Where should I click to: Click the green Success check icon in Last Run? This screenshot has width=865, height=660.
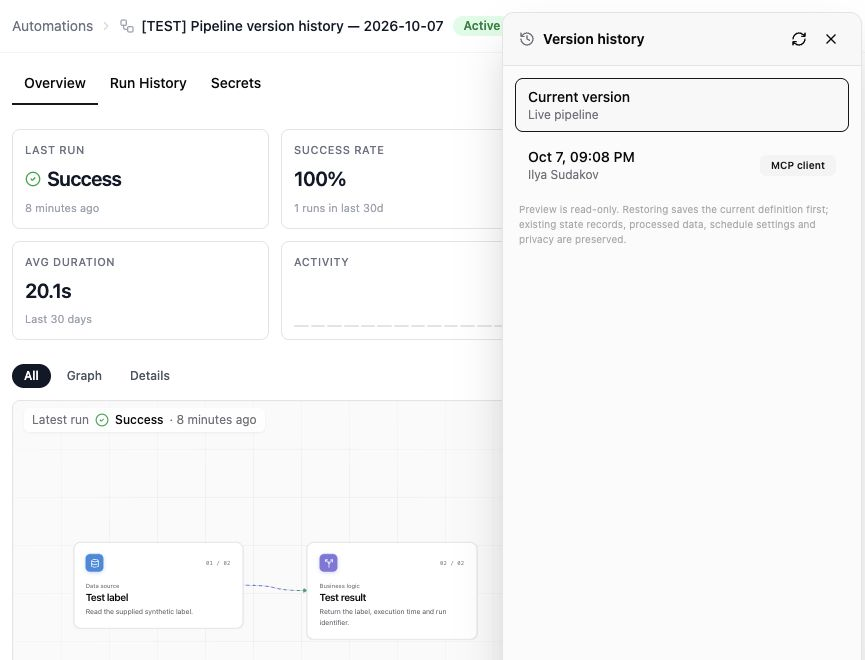pyautogui.click(x=33, y=179)
